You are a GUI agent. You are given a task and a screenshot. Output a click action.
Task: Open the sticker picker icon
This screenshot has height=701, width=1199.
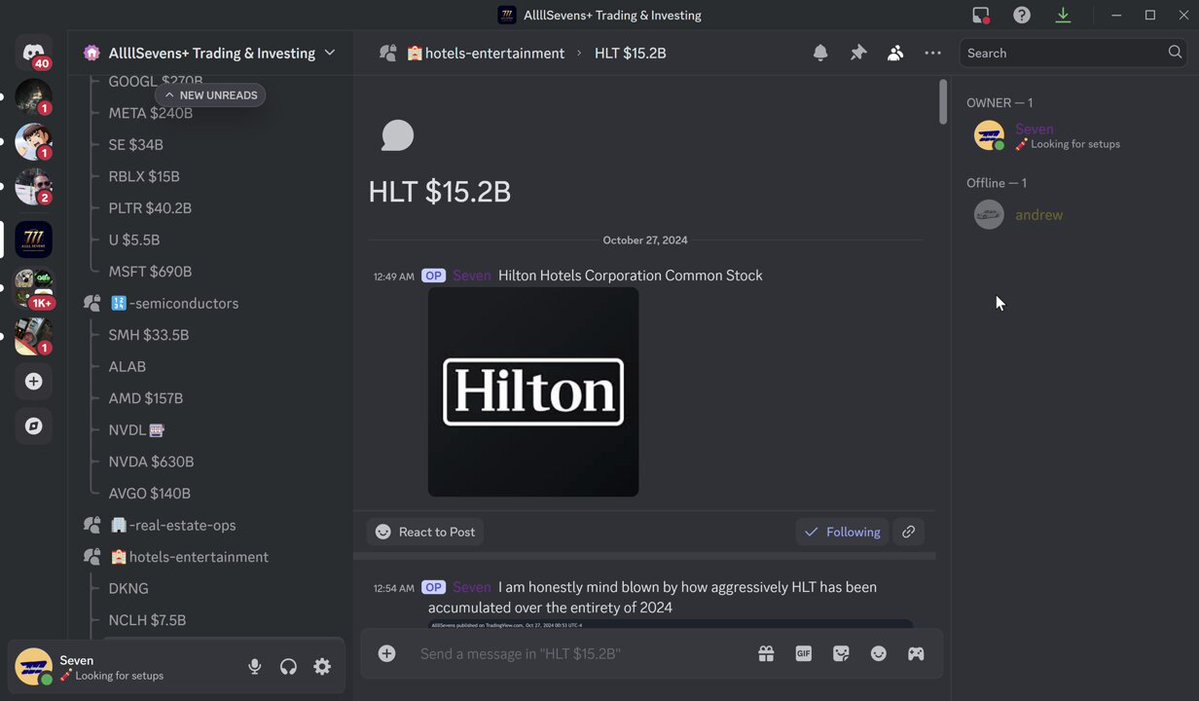coord(841,653)
